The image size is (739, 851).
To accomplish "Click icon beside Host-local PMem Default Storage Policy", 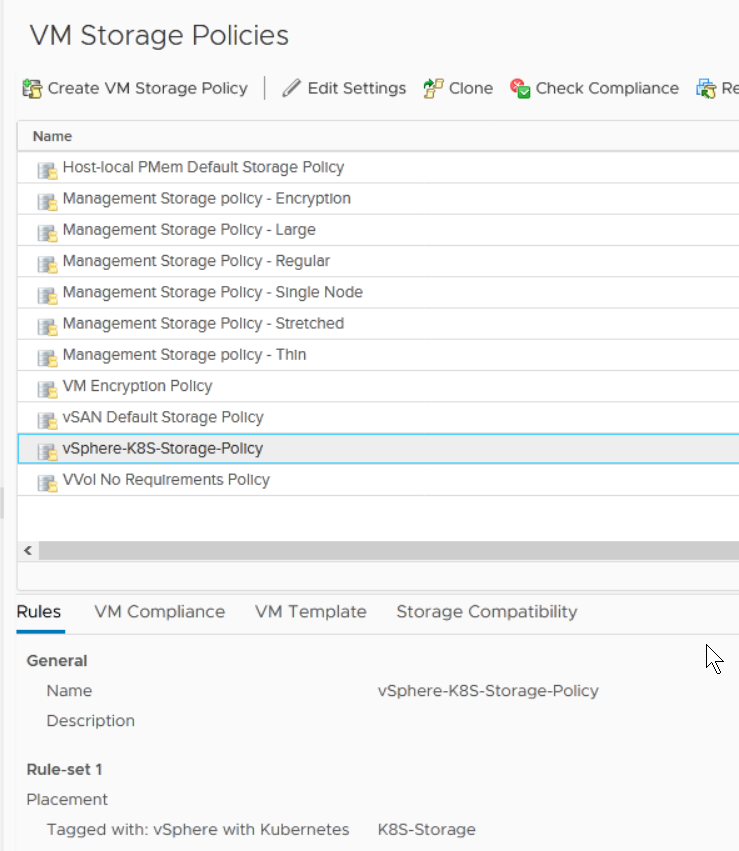I will coord(47,170).
